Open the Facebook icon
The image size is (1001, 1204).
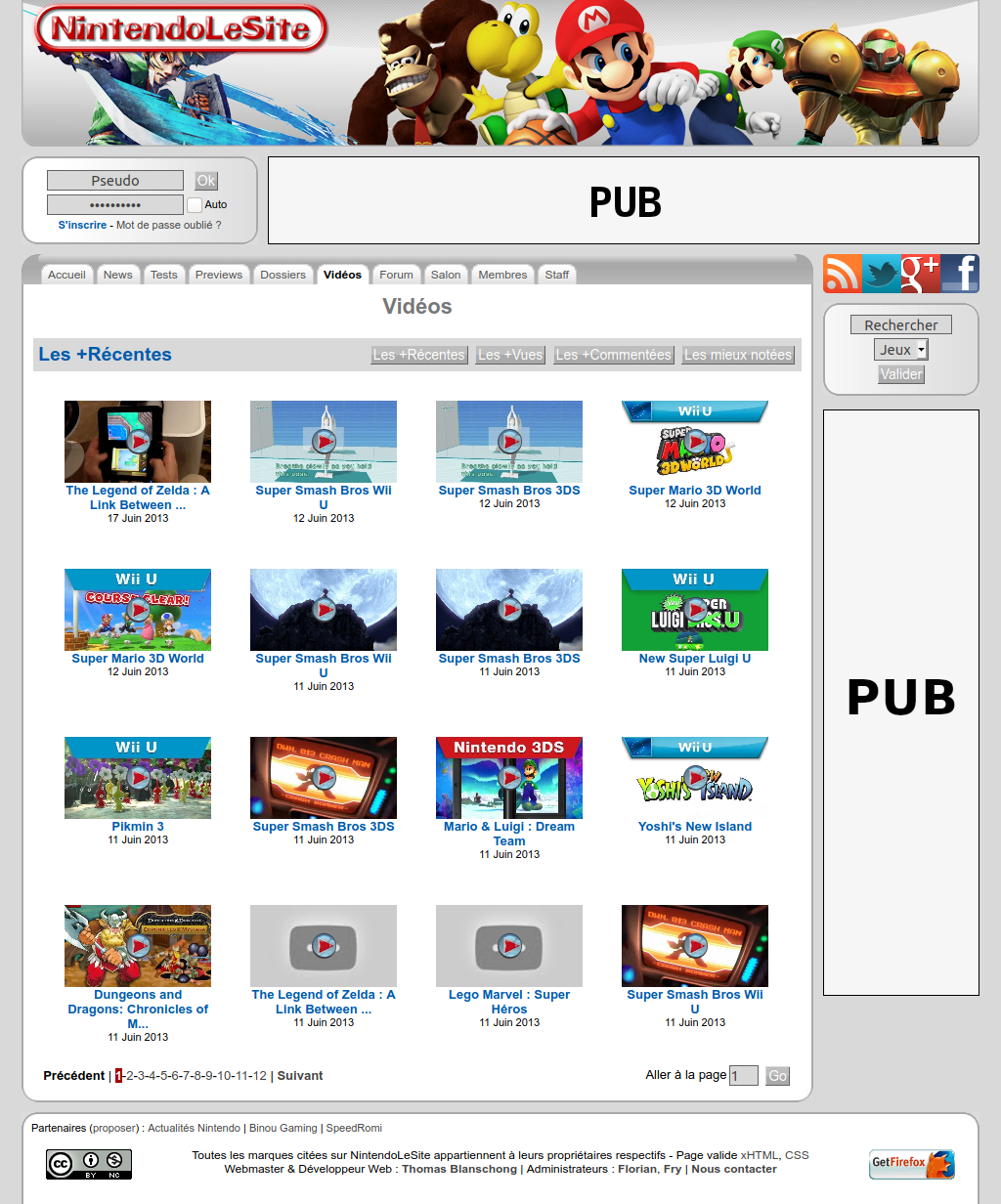pyautogui.click(x=960, y=274)
